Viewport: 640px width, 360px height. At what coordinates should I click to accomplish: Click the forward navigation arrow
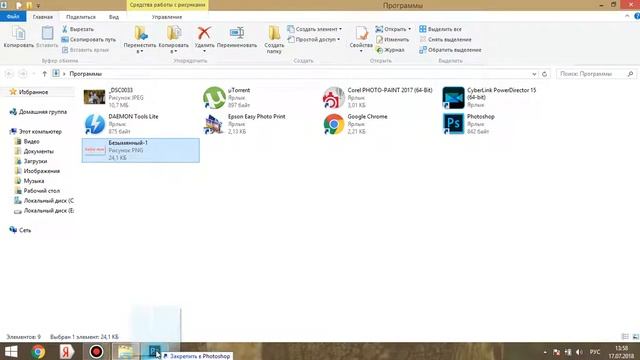pyautogui.click(x=23, y=74)
